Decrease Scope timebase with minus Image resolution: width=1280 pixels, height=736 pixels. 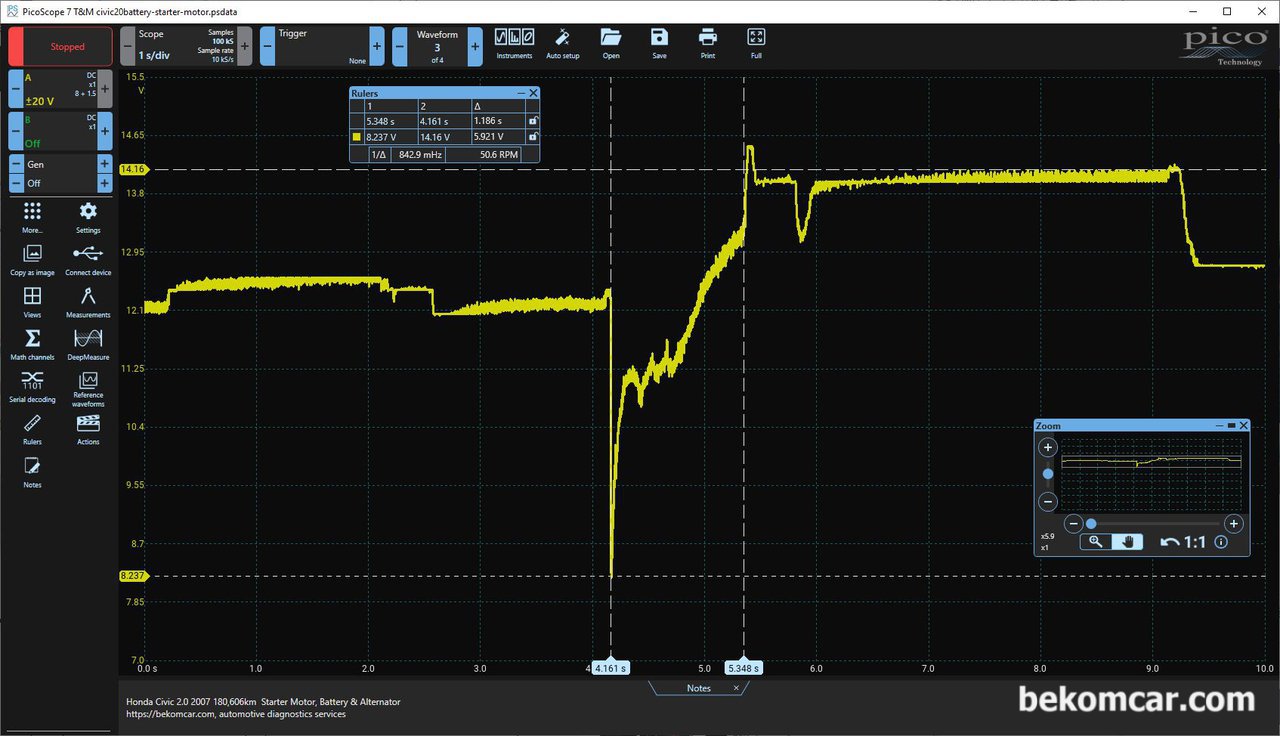pyautogui.click(x=128, y=46)
